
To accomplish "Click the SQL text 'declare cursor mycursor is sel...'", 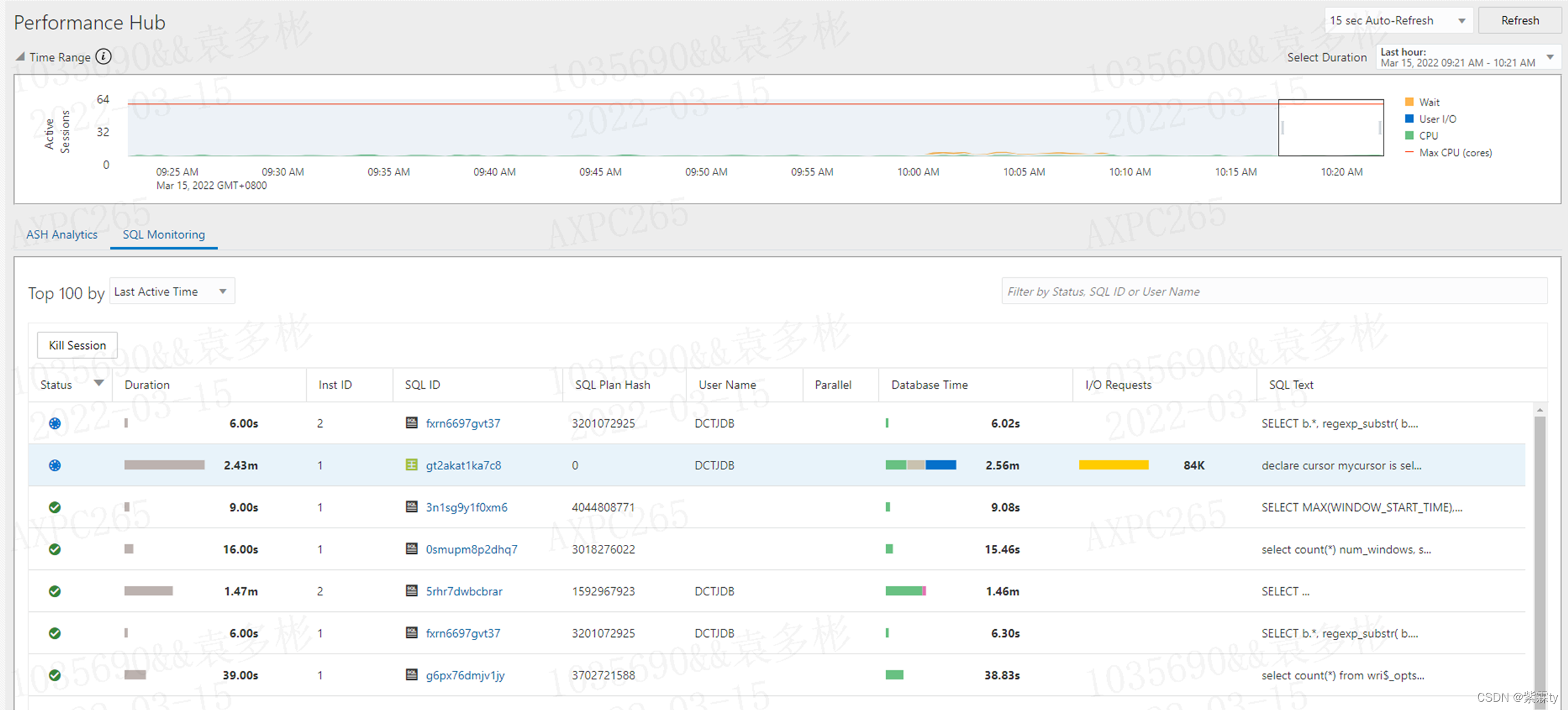I will pos(1341,465).
